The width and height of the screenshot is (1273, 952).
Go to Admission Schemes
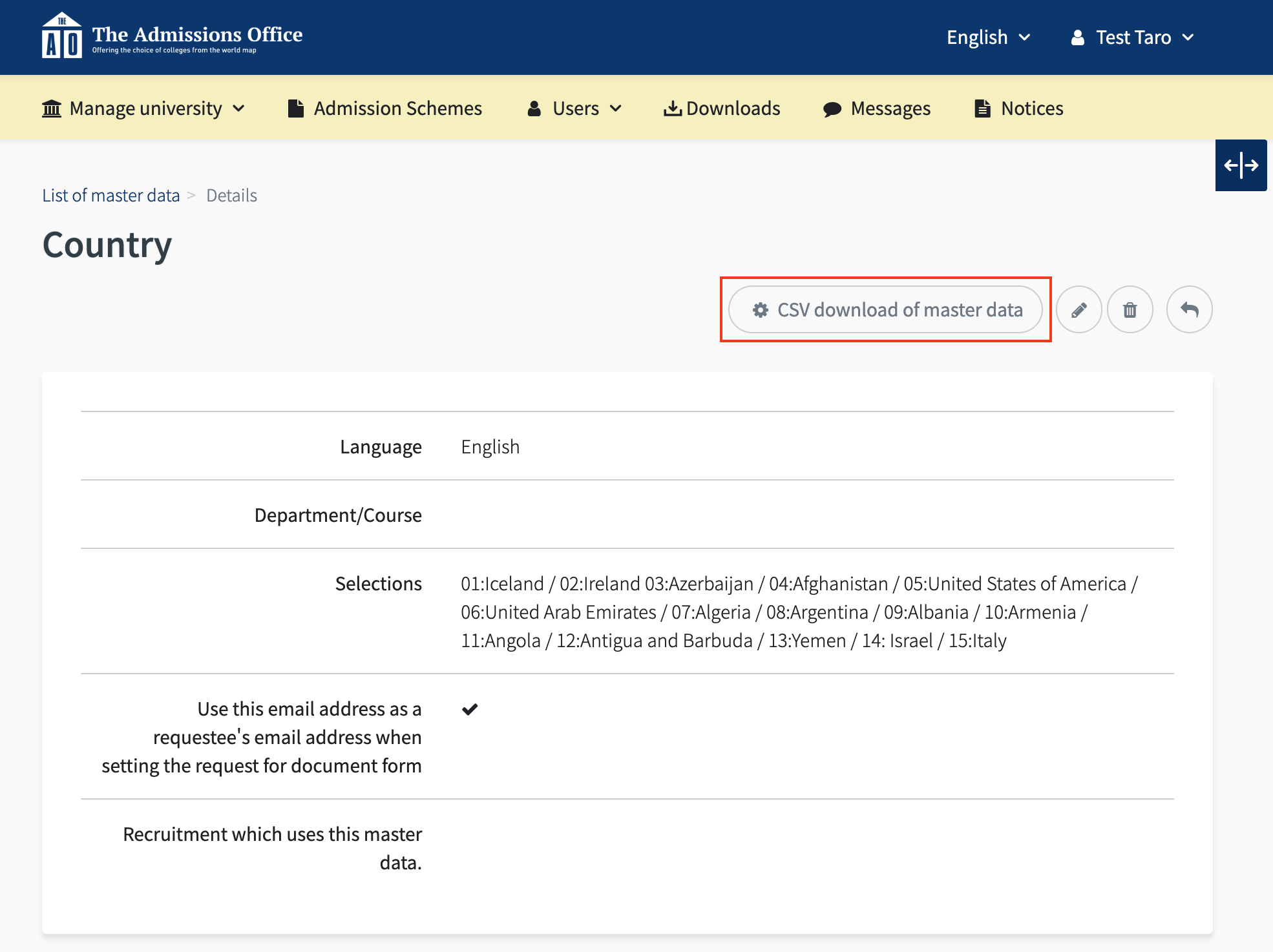pos(385,109)
